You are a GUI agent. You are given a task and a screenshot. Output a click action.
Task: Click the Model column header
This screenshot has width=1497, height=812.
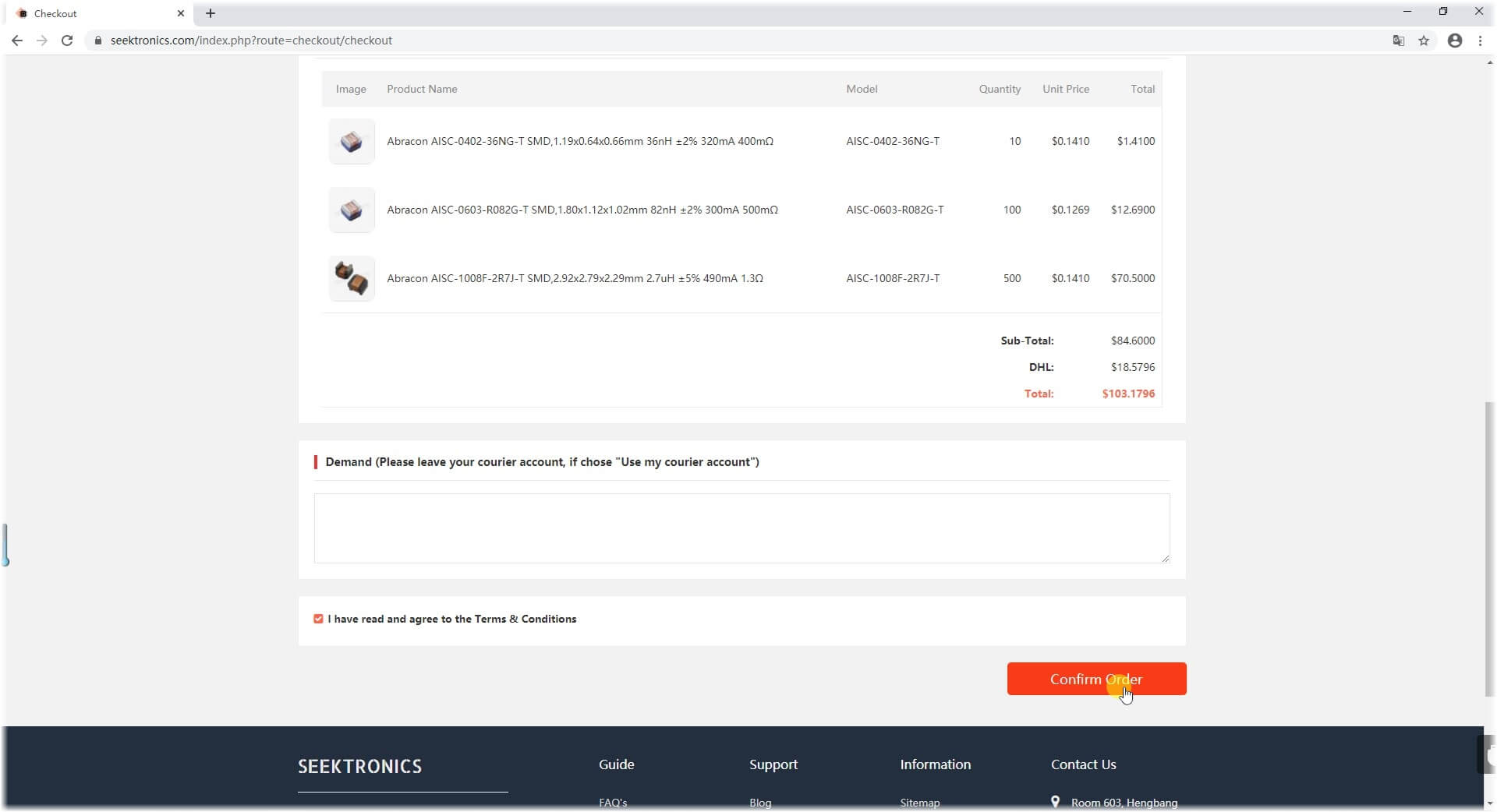(862, 89)
